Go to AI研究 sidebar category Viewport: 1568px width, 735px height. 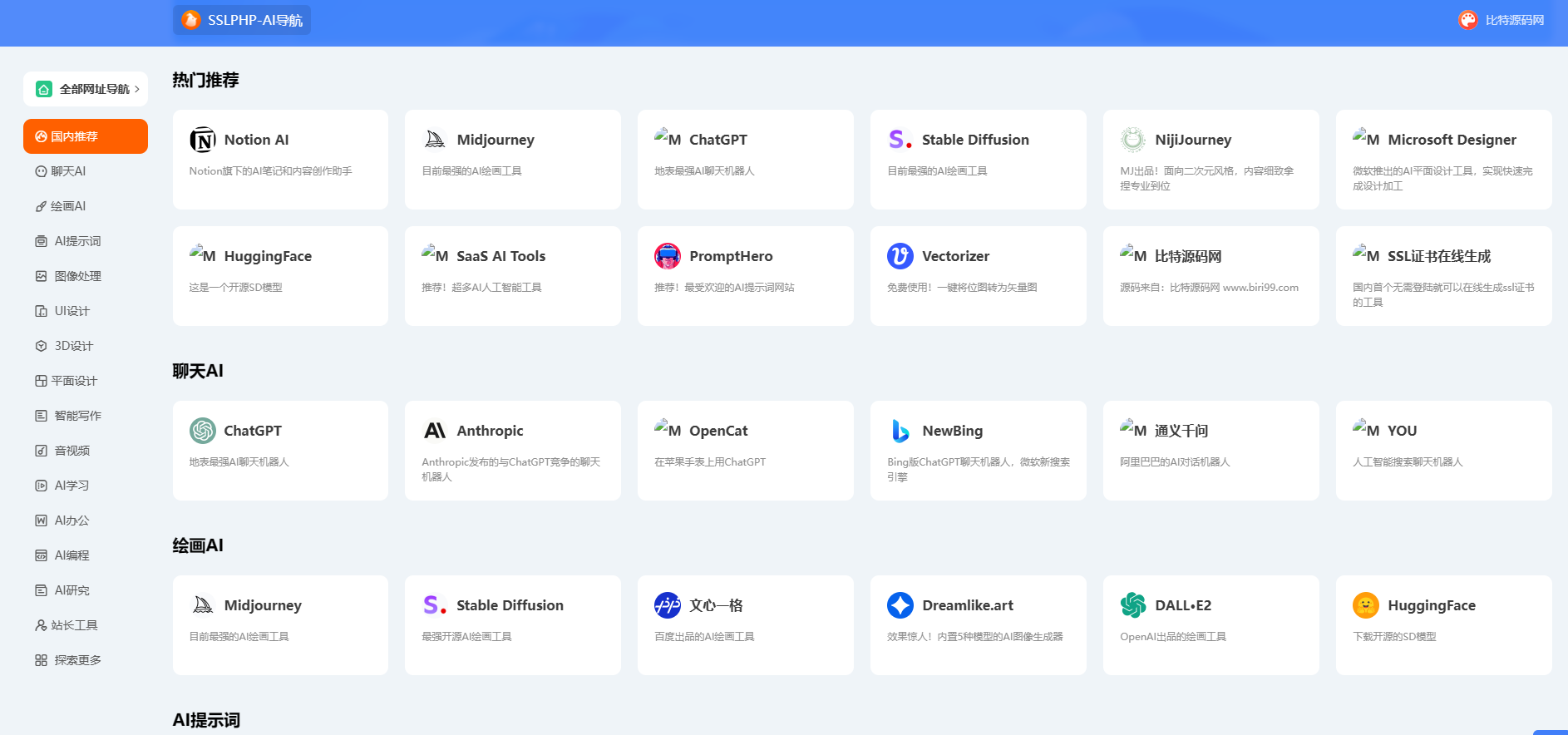[x=86, y=590]
